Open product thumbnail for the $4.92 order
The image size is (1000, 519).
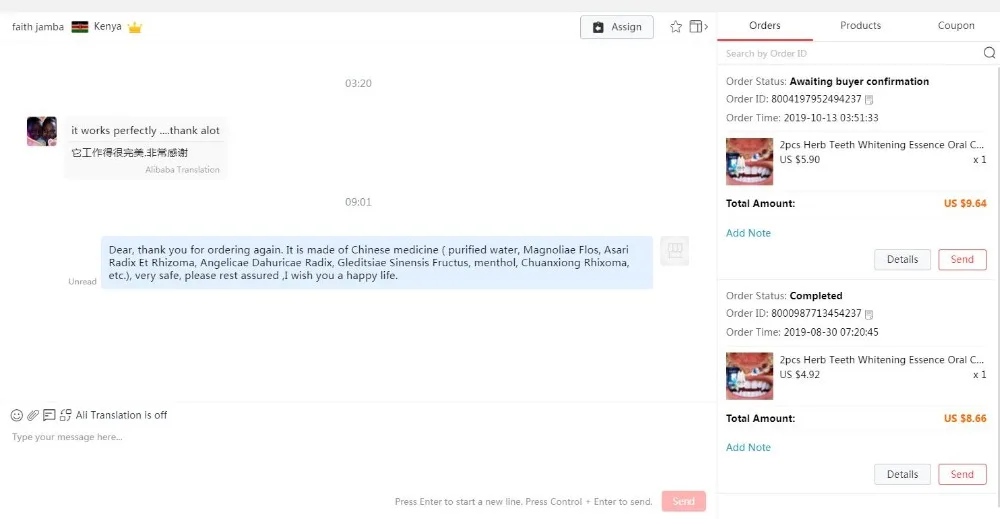tap(749, 376)
